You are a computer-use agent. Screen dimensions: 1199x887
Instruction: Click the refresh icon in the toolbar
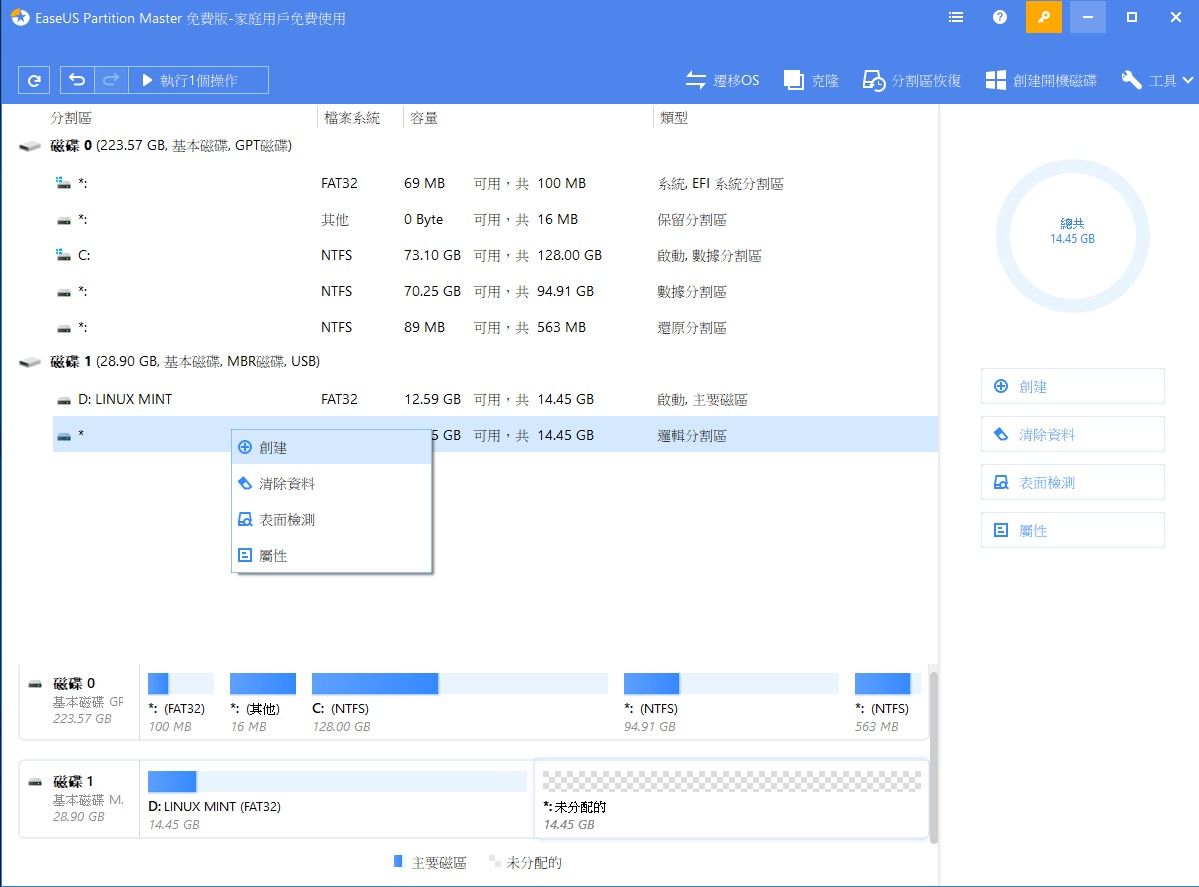tap(34, 81)
